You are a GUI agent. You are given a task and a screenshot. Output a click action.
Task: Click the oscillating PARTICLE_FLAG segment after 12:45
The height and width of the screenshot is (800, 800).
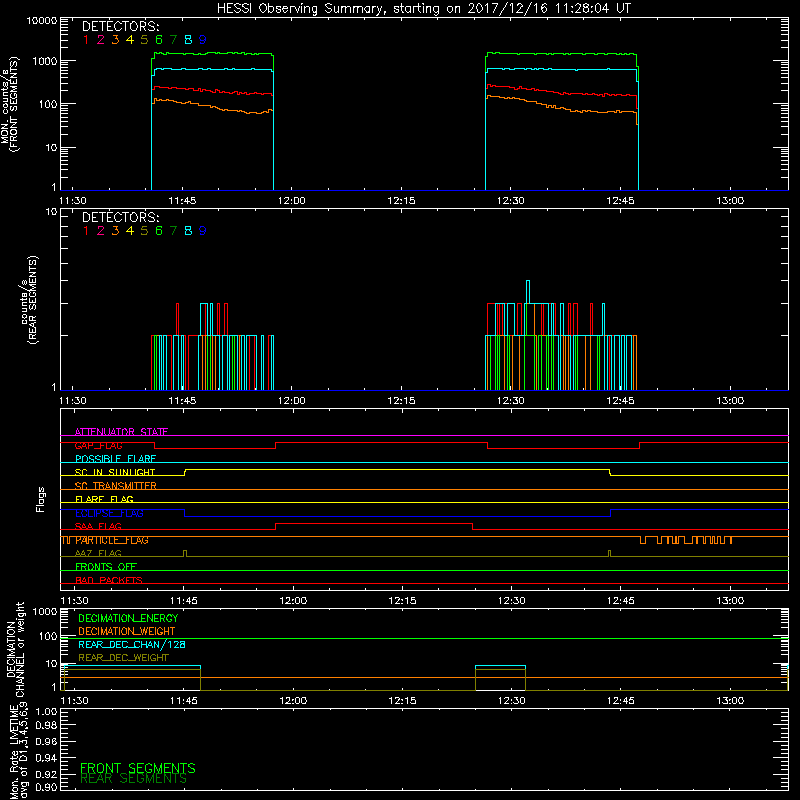click(x=686, y=540)
